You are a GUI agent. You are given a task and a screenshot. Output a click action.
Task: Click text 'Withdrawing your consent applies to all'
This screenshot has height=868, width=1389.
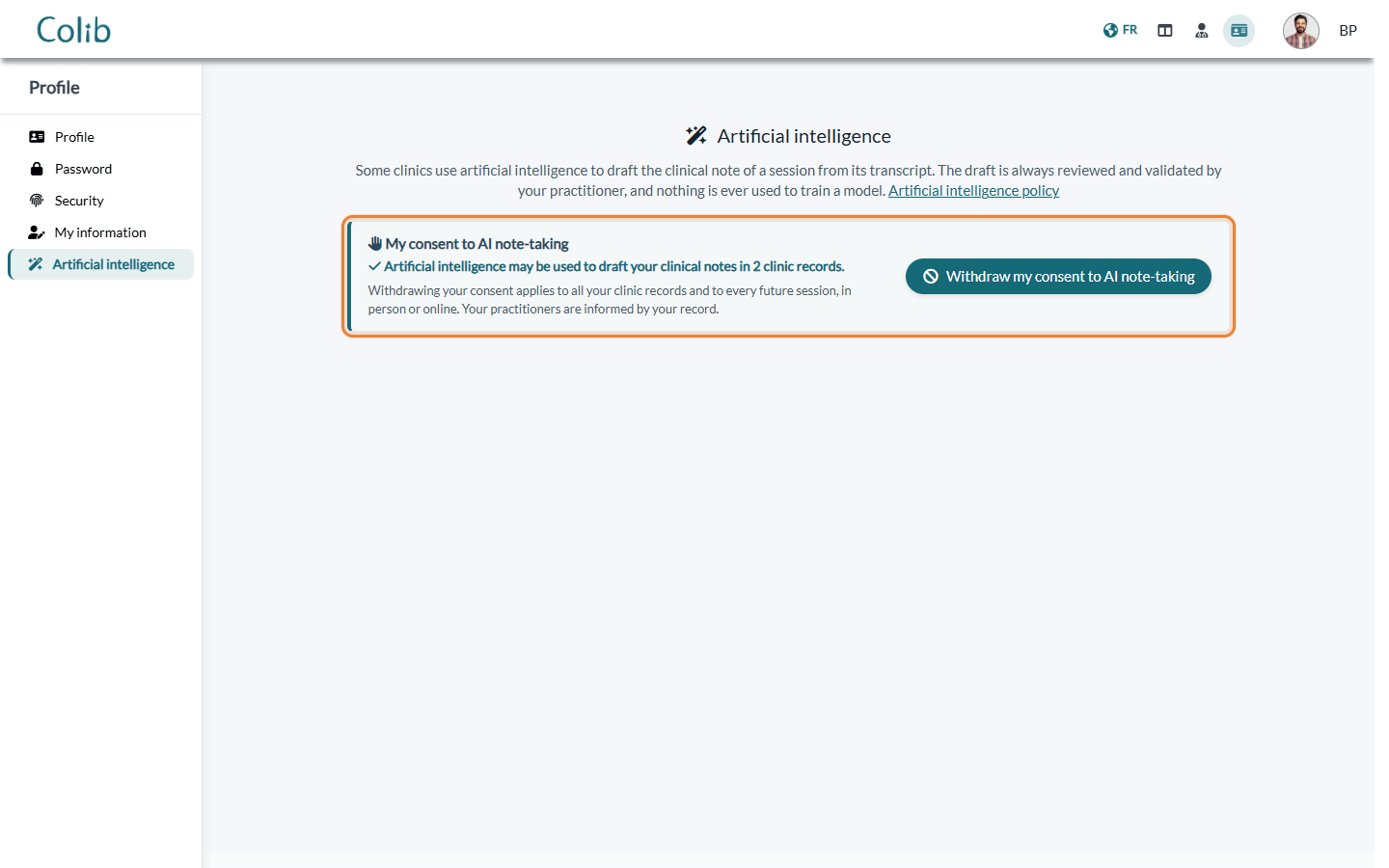click(x=476, y=290)
